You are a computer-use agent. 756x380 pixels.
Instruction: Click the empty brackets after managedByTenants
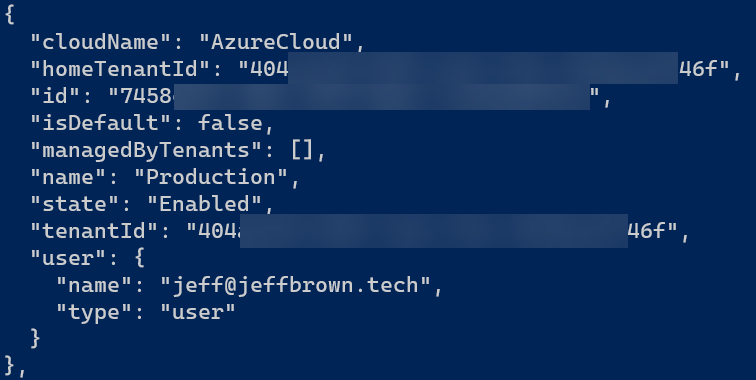tap(302, 150)
